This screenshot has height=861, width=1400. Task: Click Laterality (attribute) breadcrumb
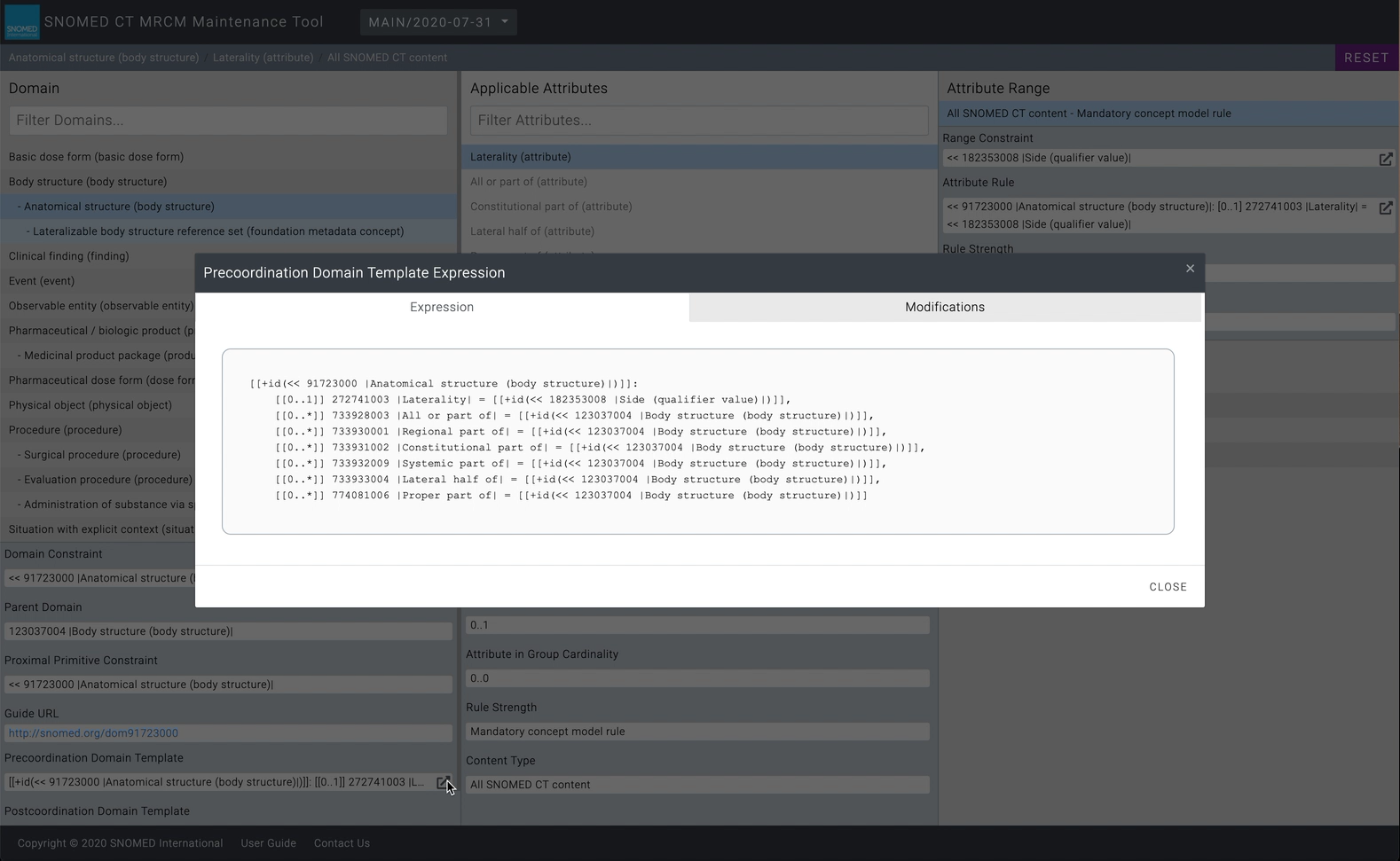click(263, 58)
